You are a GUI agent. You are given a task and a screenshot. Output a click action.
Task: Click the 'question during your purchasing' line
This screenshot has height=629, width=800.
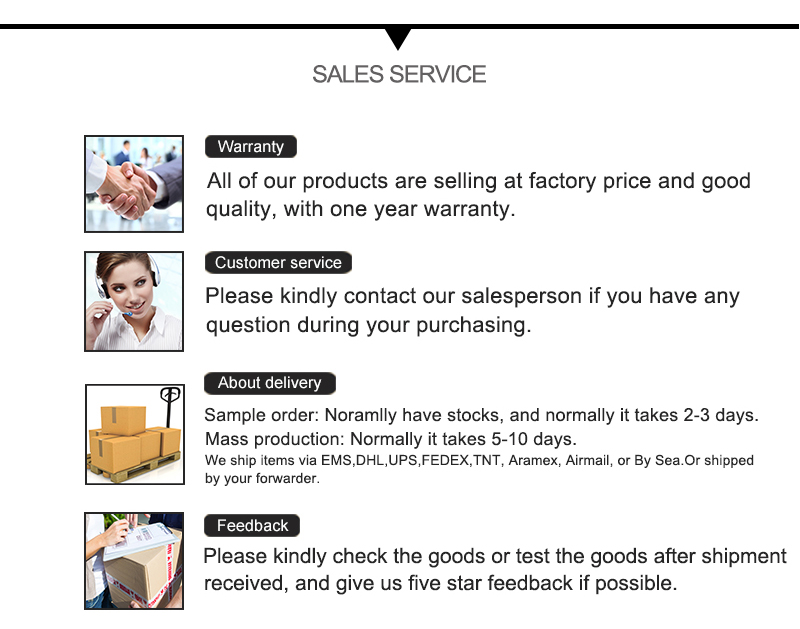click(368, 325)
